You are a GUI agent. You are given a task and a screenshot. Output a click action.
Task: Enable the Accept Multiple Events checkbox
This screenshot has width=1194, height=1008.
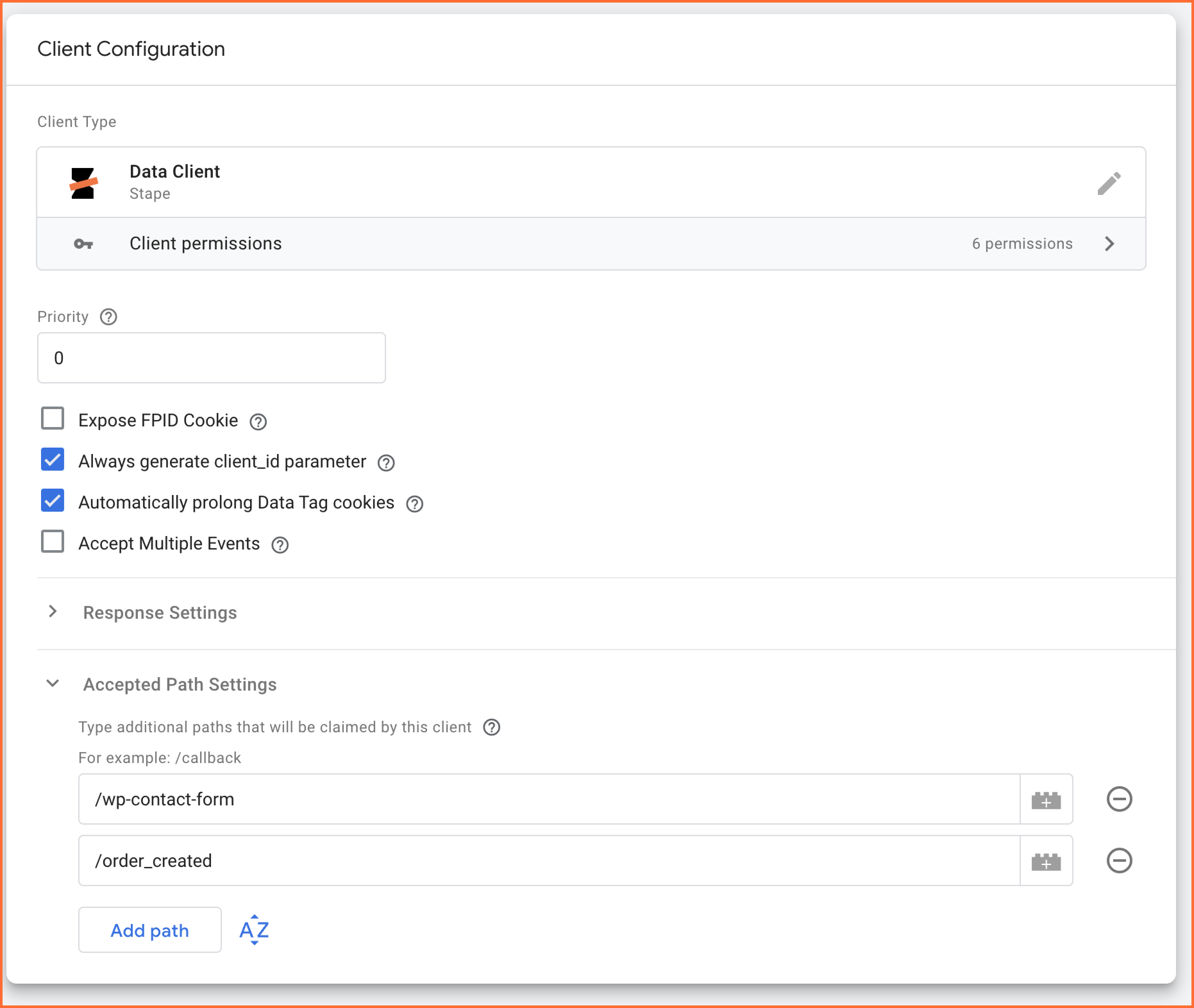click(53, 542)
